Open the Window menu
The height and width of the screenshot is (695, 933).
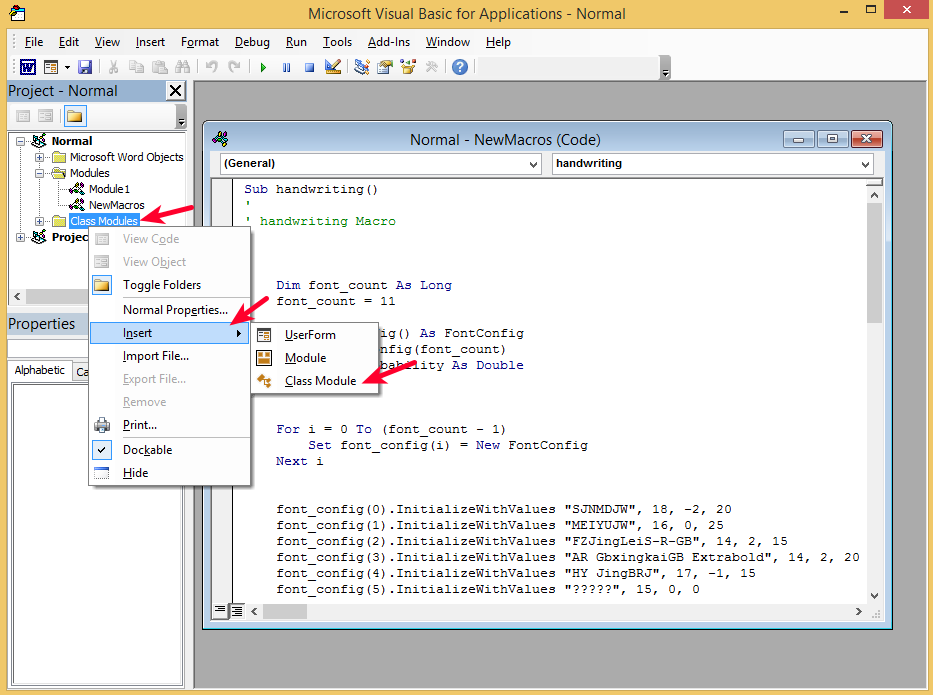coord(447,42)
